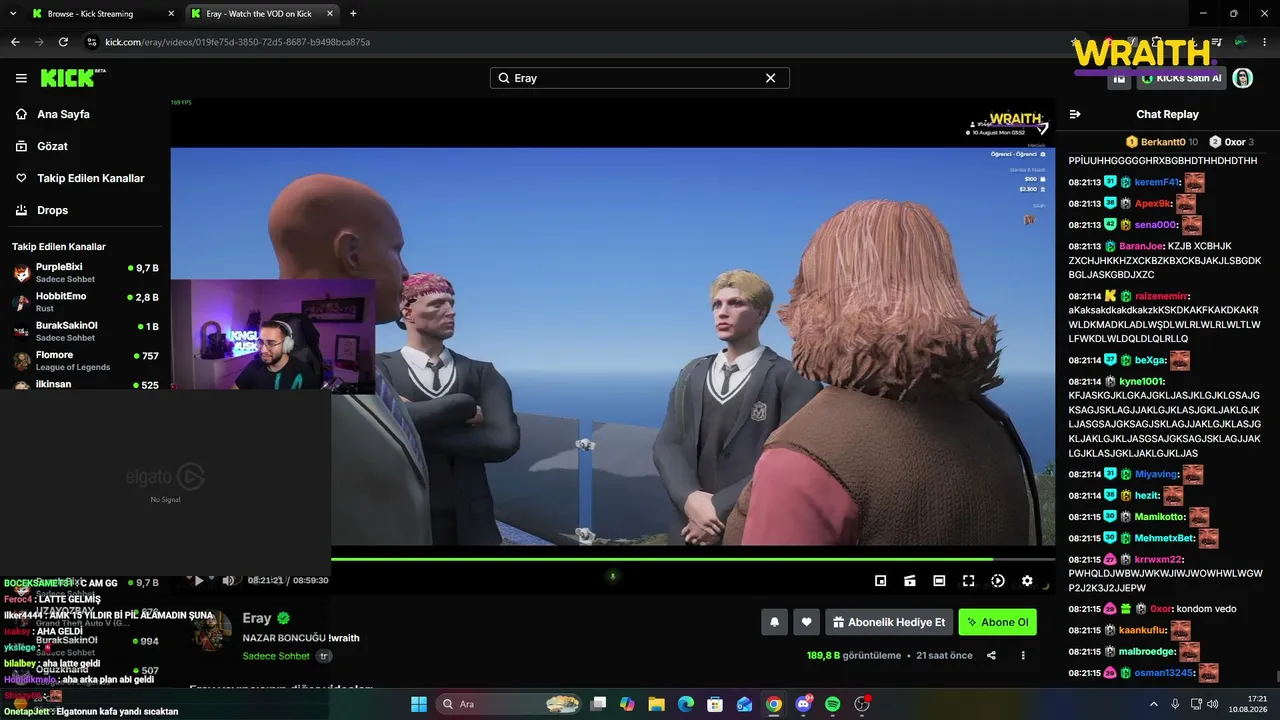This screenshot has height=720, width=1280.
Task: Open Eray's channel name link
Action: point(257,619)
